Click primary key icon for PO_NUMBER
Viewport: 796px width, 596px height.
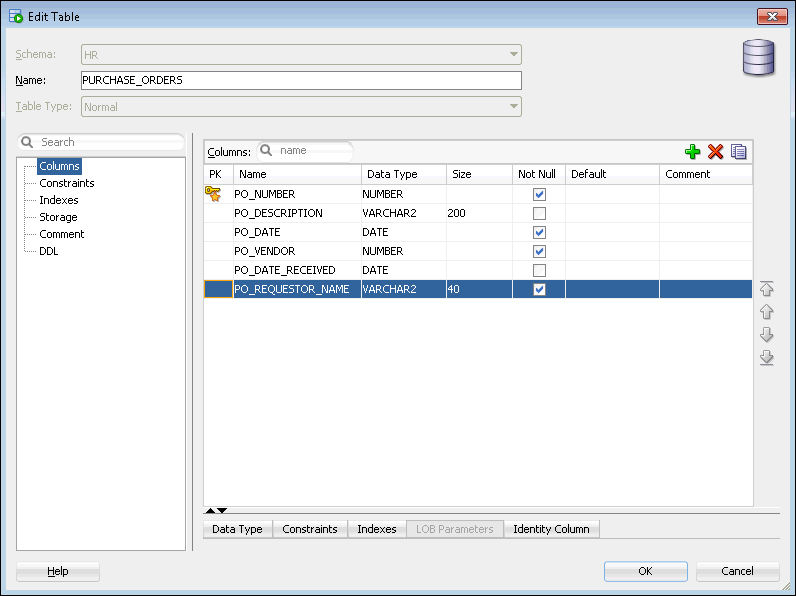tap(213, 194)
